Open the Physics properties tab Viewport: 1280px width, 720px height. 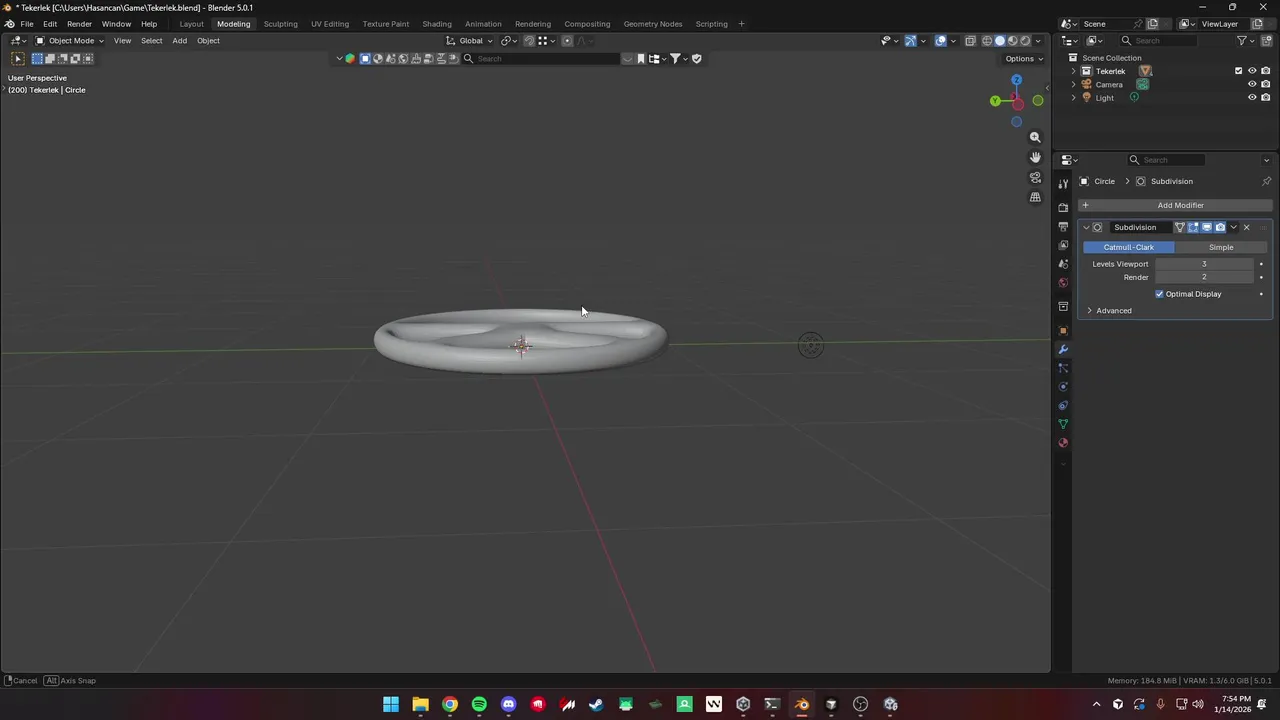point(1063,386)
